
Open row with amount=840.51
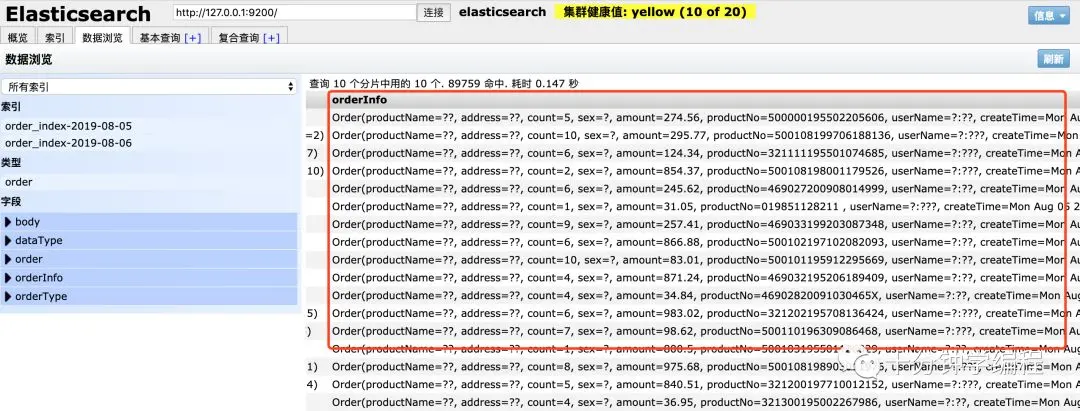pyautogui.click(x=693, y=384)
